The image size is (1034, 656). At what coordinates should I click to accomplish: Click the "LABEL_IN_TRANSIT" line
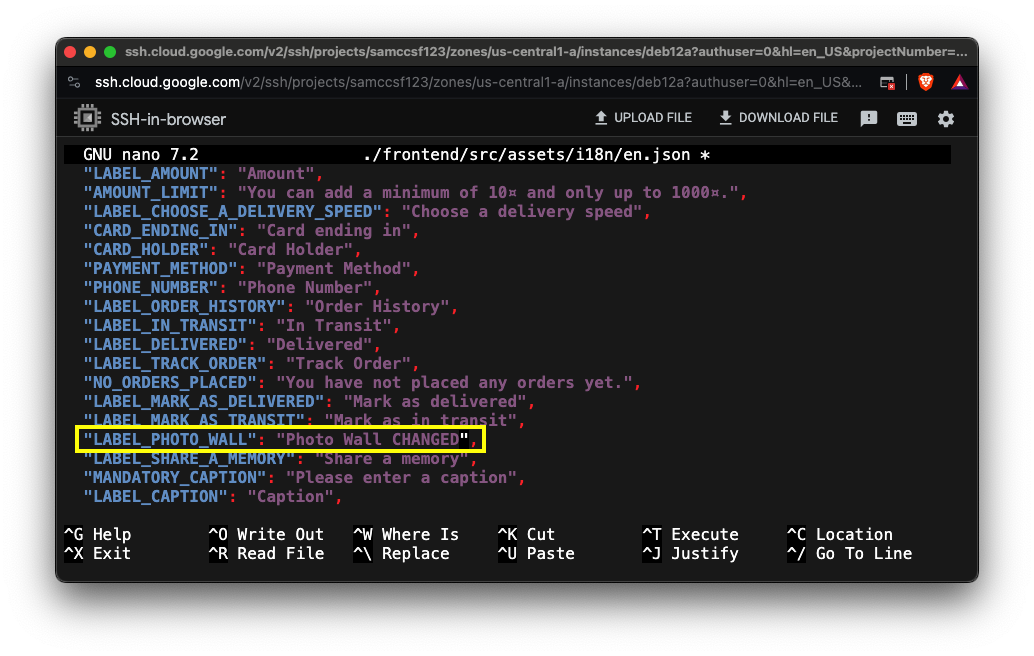click(241, 326)
